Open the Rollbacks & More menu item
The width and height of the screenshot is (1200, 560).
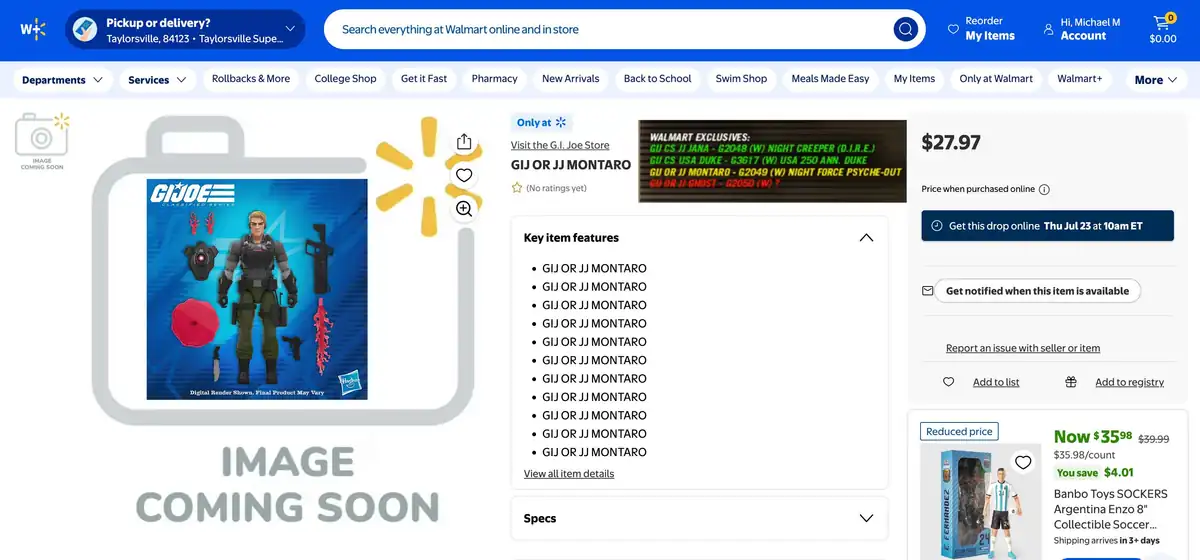pyautogui.click(x=251, y=79)
